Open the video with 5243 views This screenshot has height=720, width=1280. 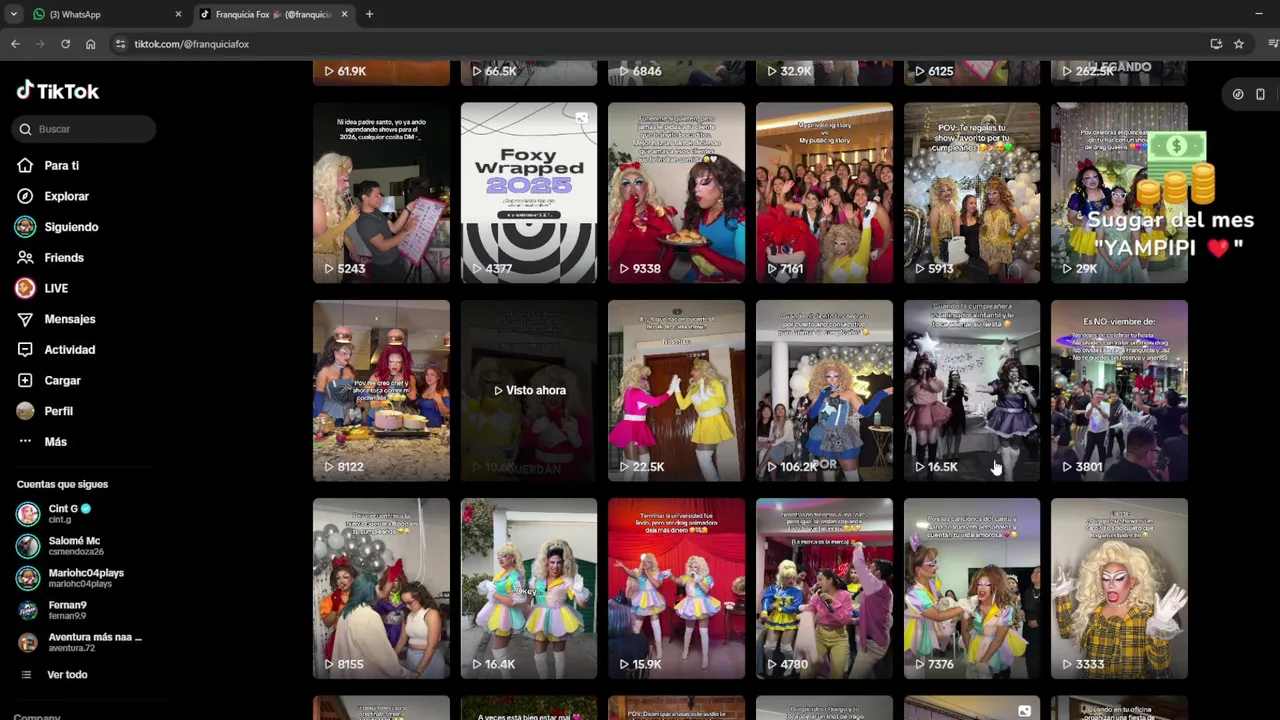381,192
